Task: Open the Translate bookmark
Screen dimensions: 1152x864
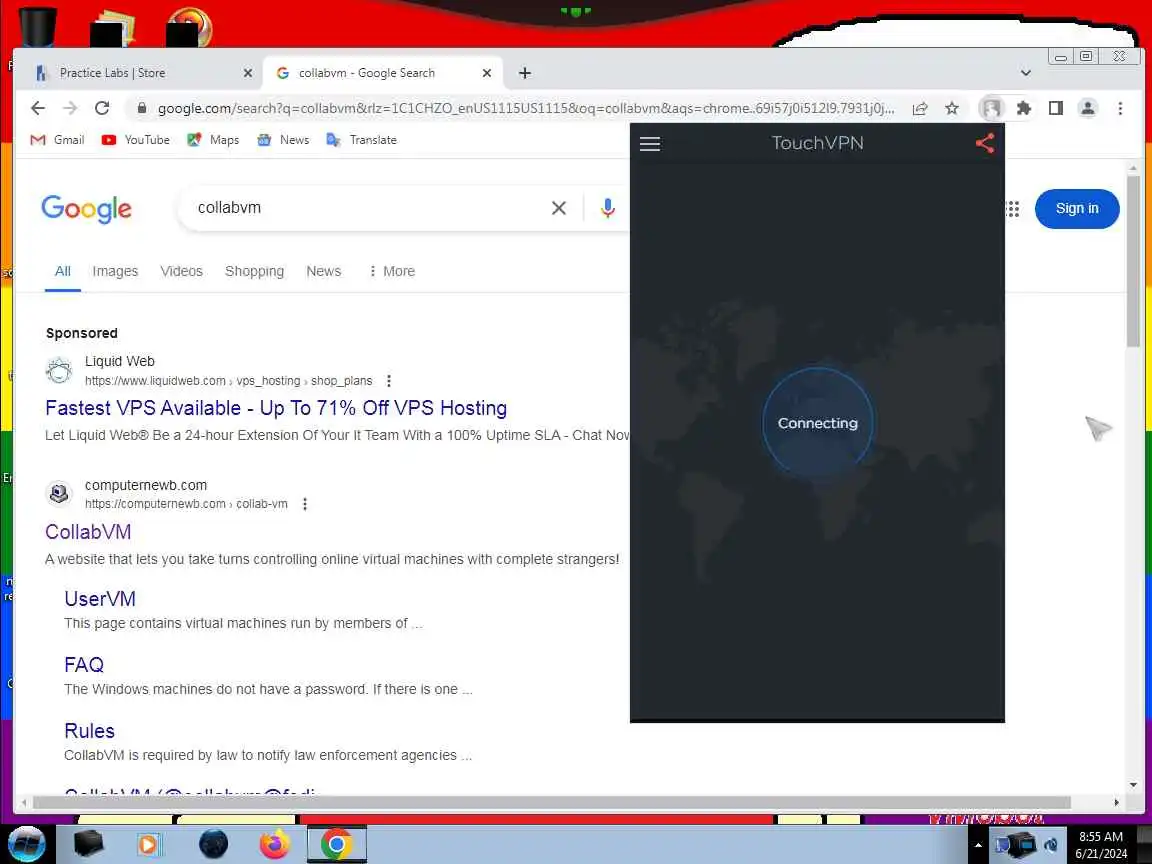Action: coord(361,140)
